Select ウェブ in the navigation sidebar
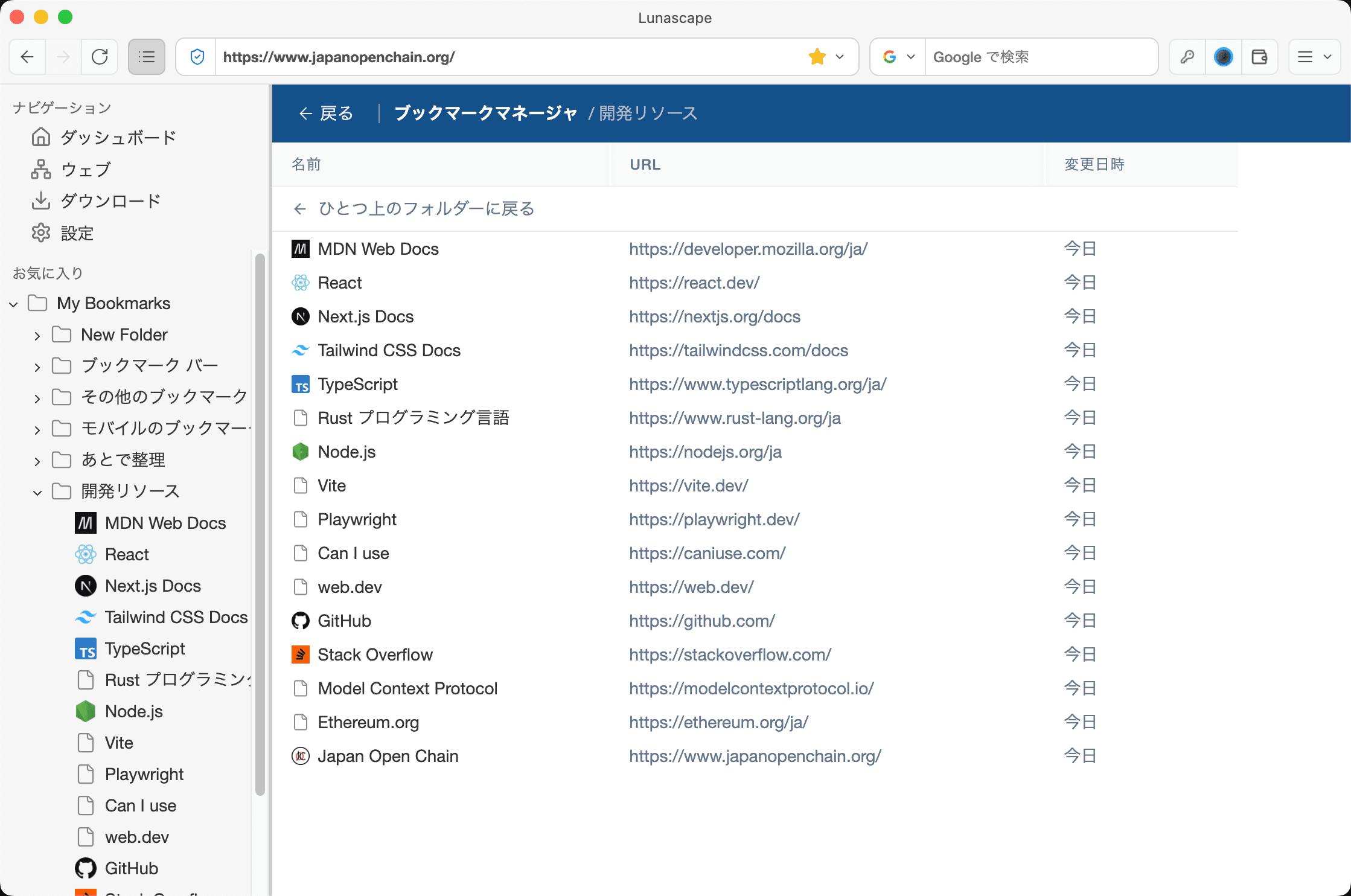This screenshot has width=1351, height=896. click(x=71, y=169)
